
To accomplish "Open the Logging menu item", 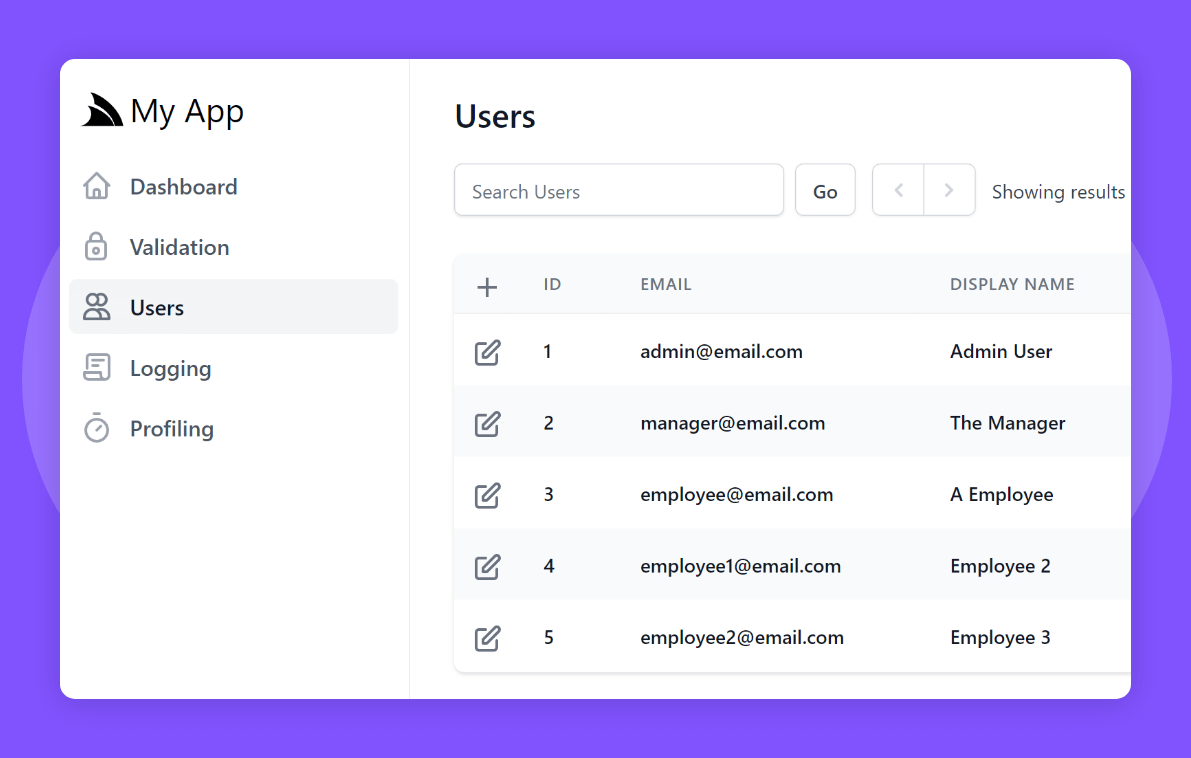I will click(170, 368).
